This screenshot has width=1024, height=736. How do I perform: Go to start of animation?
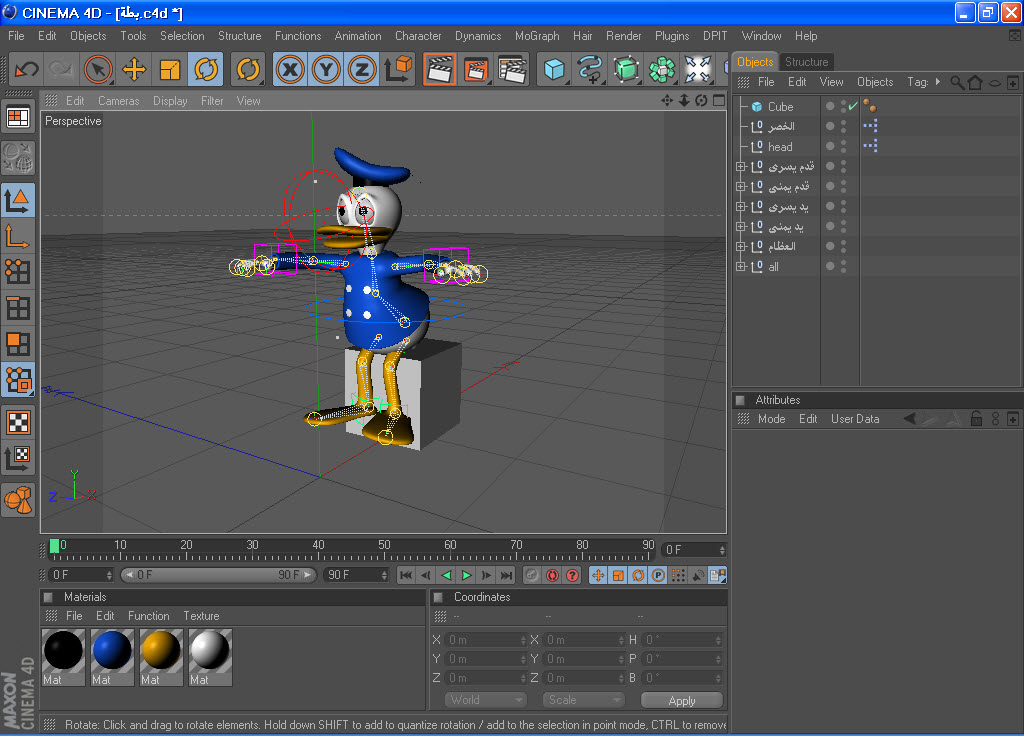(x=406, y=575)
